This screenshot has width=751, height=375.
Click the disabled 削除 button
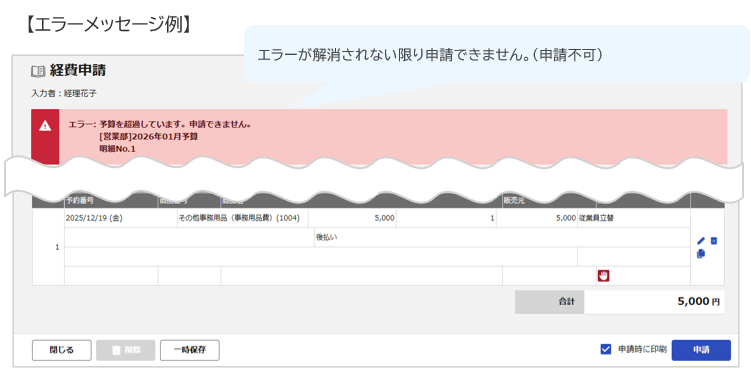tap(125, 350)
